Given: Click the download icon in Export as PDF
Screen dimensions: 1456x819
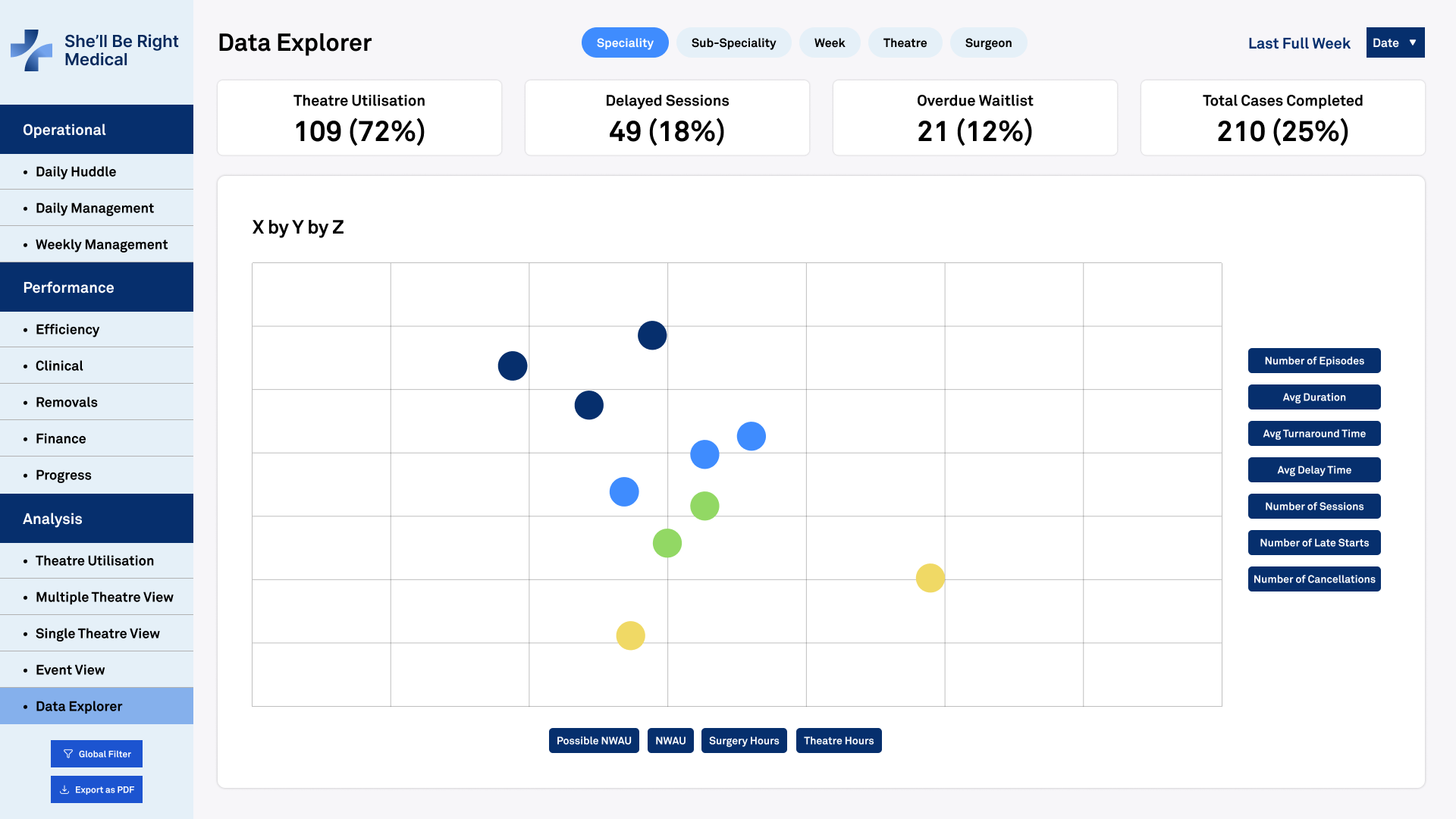Looking at the screenshot, I should (64, 789).
